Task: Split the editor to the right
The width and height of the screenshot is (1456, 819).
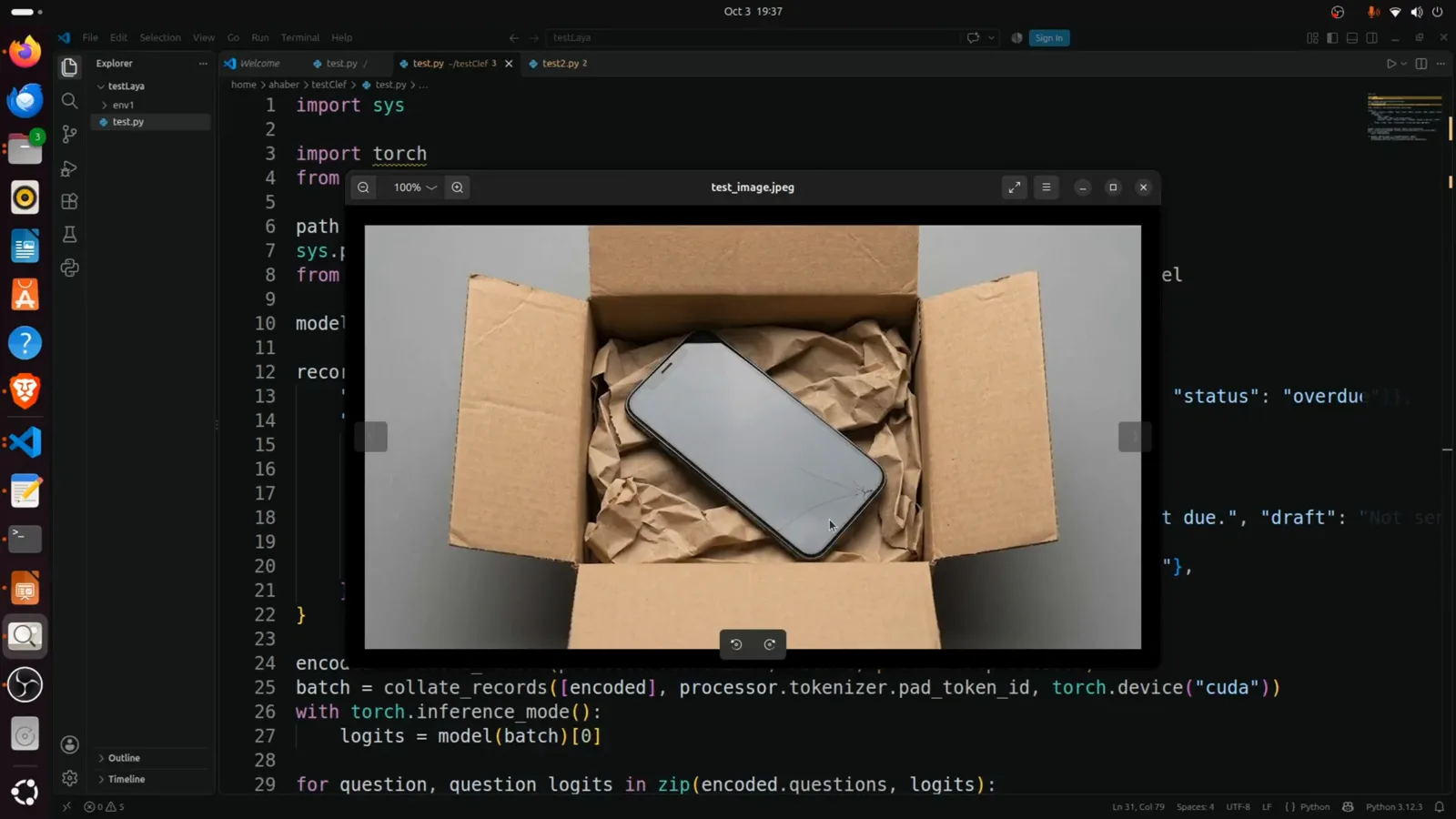Action: (x=1421, y=64)
